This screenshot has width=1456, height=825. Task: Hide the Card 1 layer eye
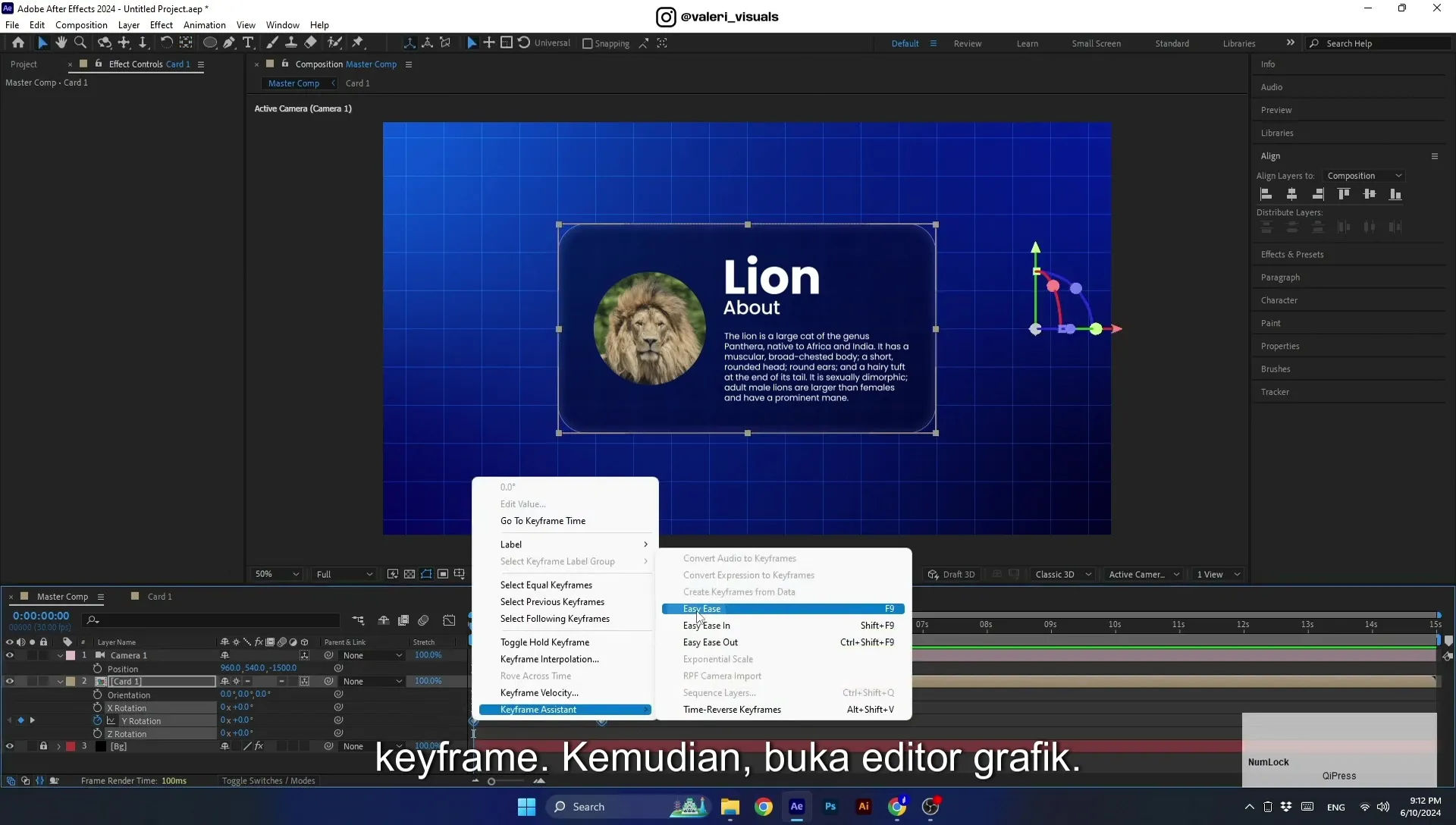coord(10,682)
